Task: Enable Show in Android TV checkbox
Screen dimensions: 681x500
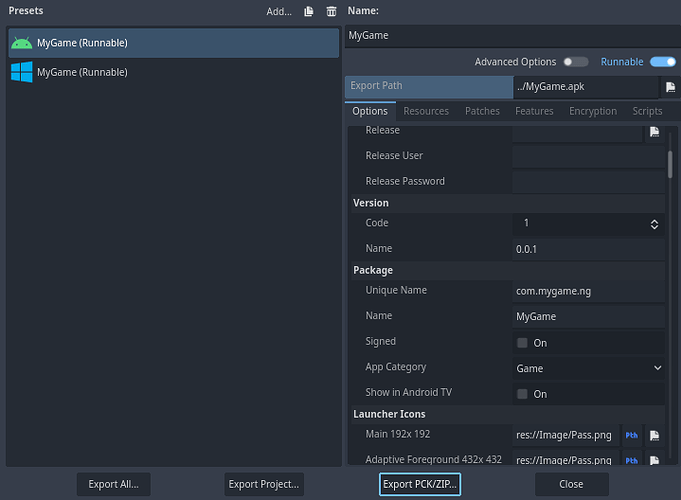Action: tap(522, 394)
